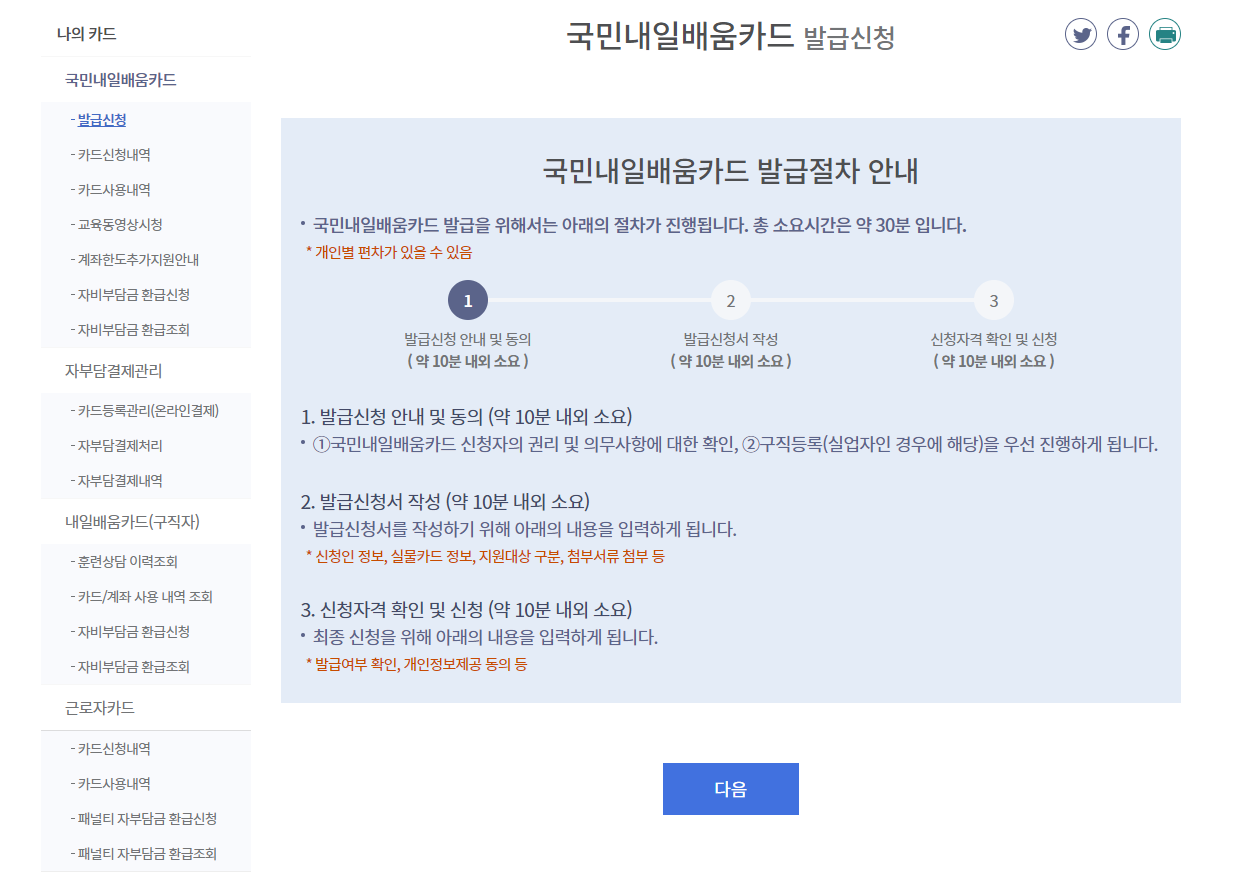Viewport: 1251px width, 886px height.
Task: Go to 패널티 자부담금 환급조회
Action: coord(147,854)
